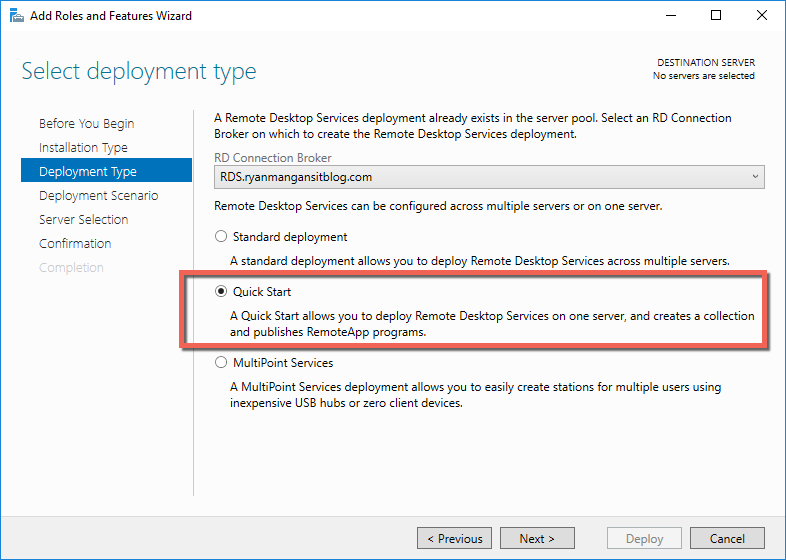This screenshot has height=560, width=786.
Task: Open the Installation Type step
Action: tap(83, 147)
